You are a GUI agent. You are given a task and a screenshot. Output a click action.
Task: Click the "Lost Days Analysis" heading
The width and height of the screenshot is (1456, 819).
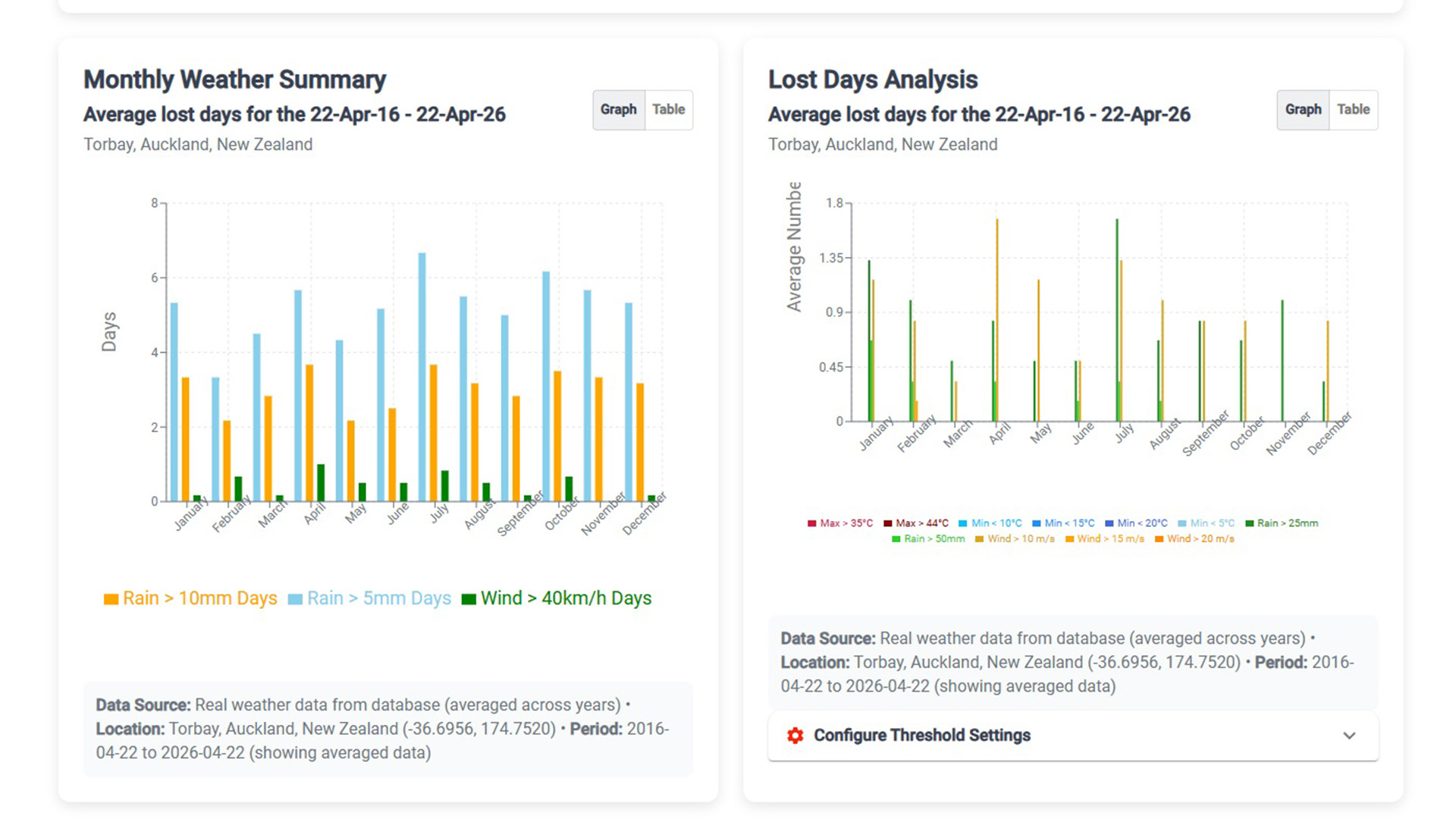(x=873, y=80)
